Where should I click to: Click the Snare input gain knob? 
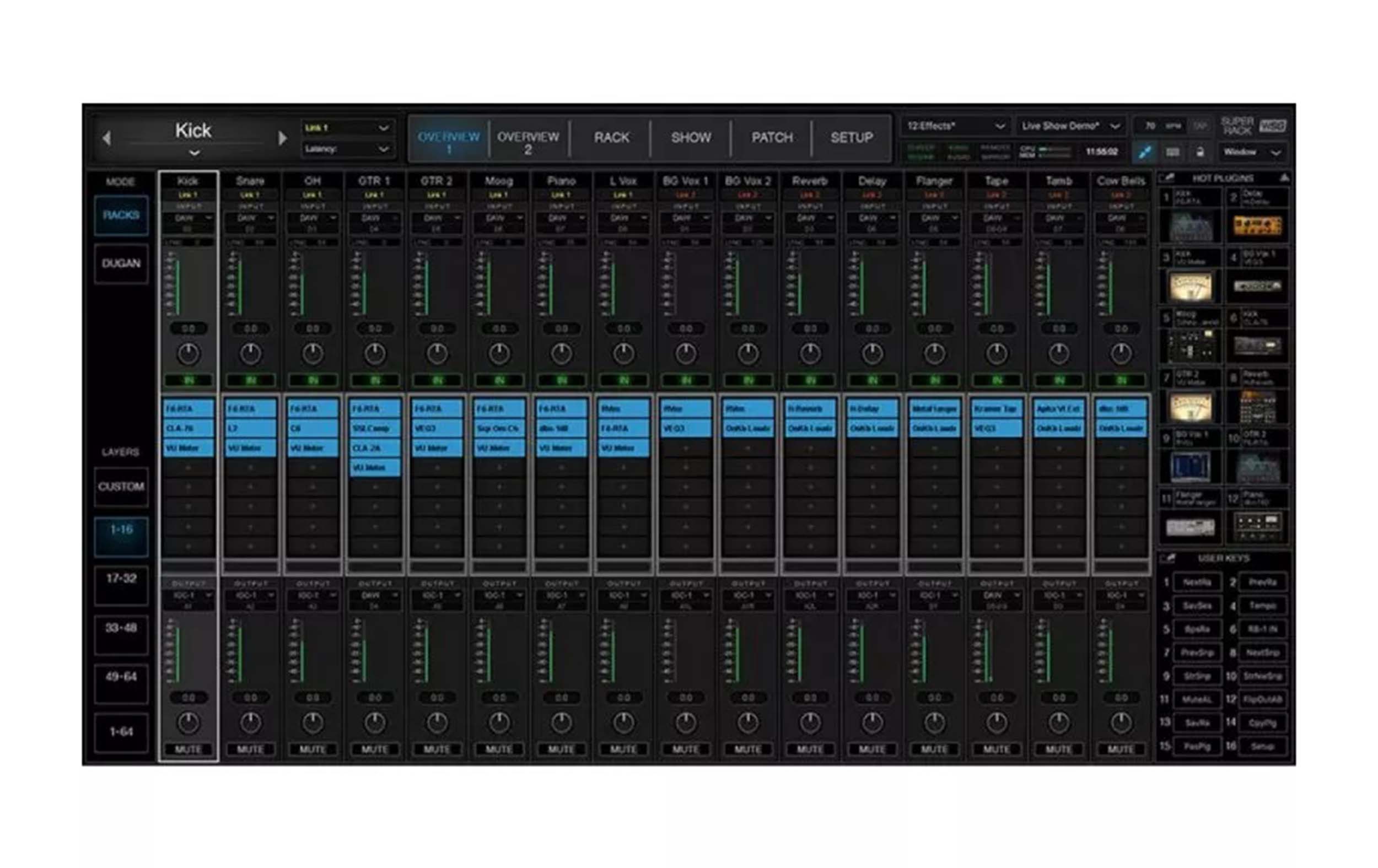[x=251, y=354]
